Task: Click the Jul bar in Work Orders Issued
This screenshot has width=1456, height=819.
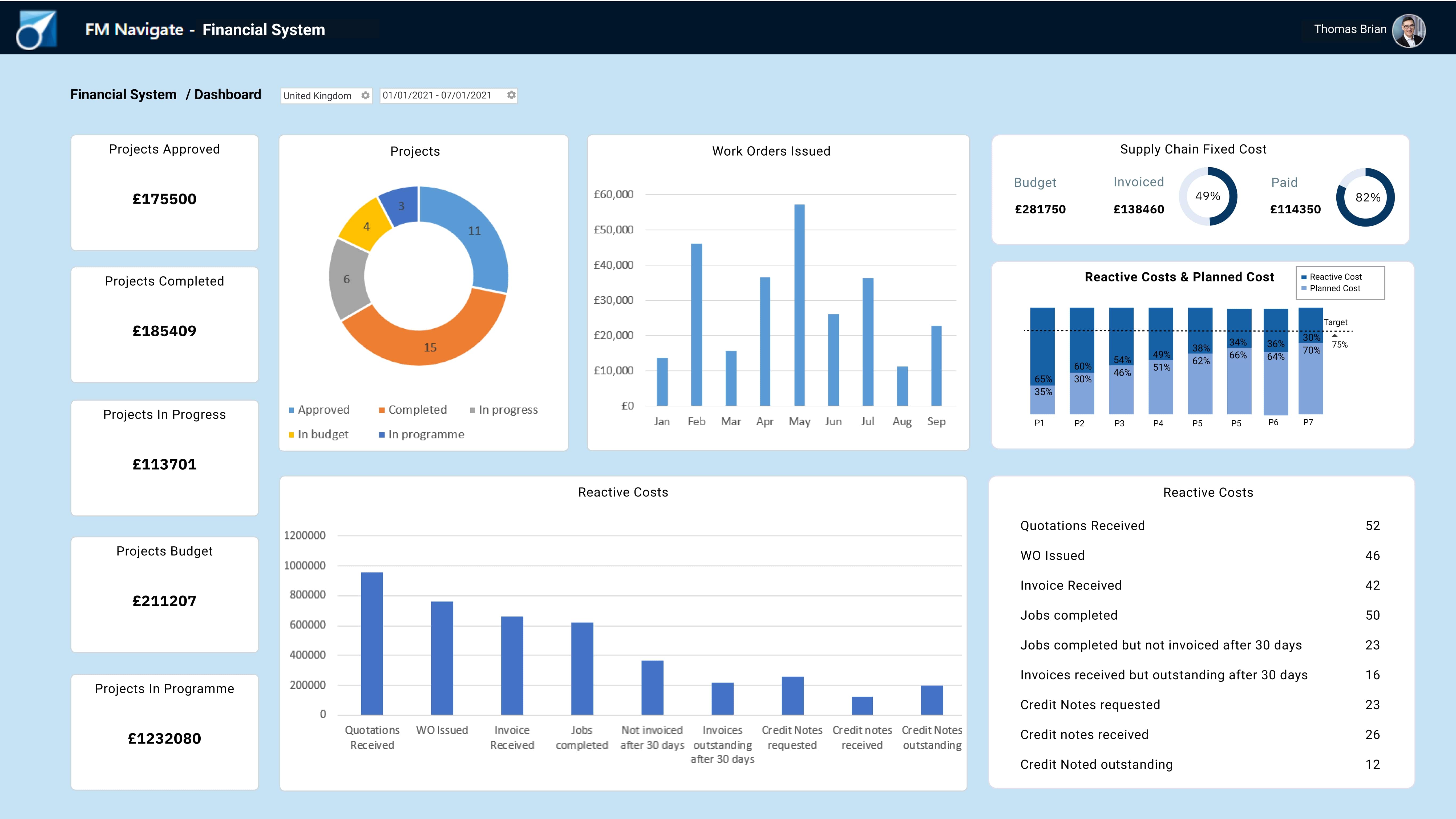Action: click(868, 342)
